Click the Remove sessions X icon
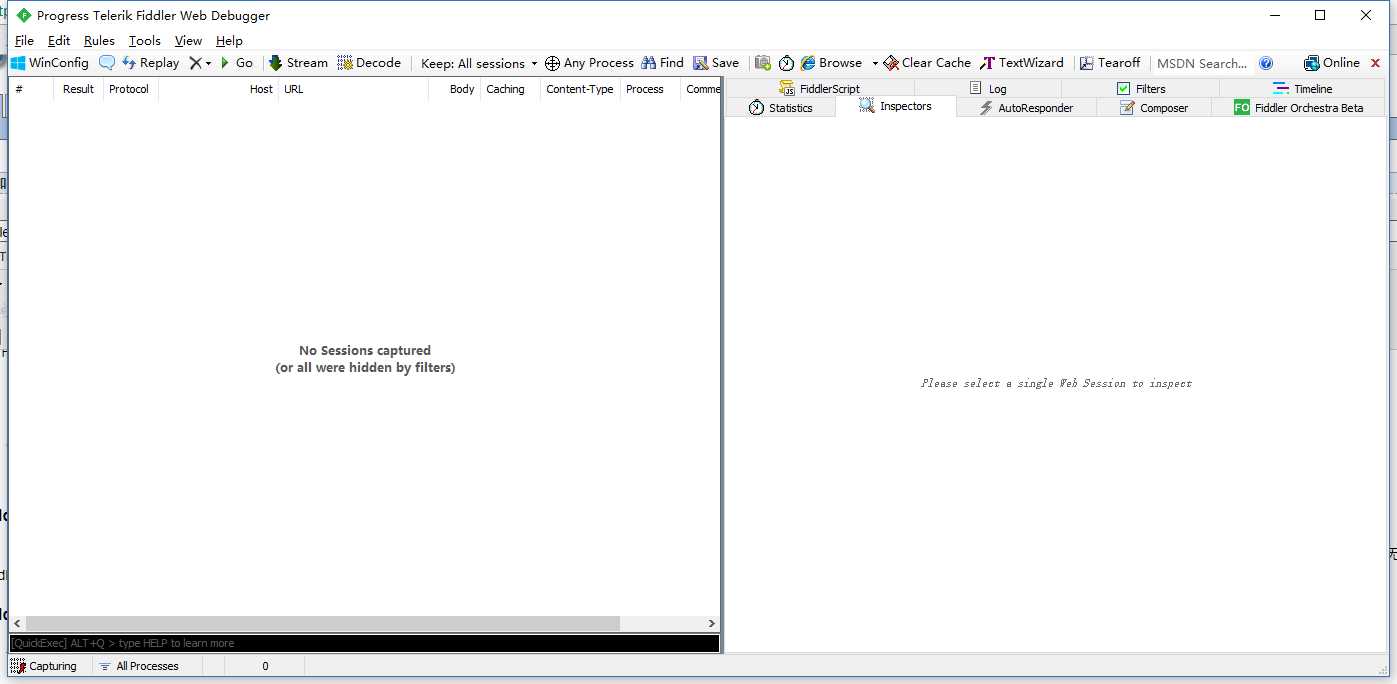The image size is (1397, 684). (x=195, y=63)
